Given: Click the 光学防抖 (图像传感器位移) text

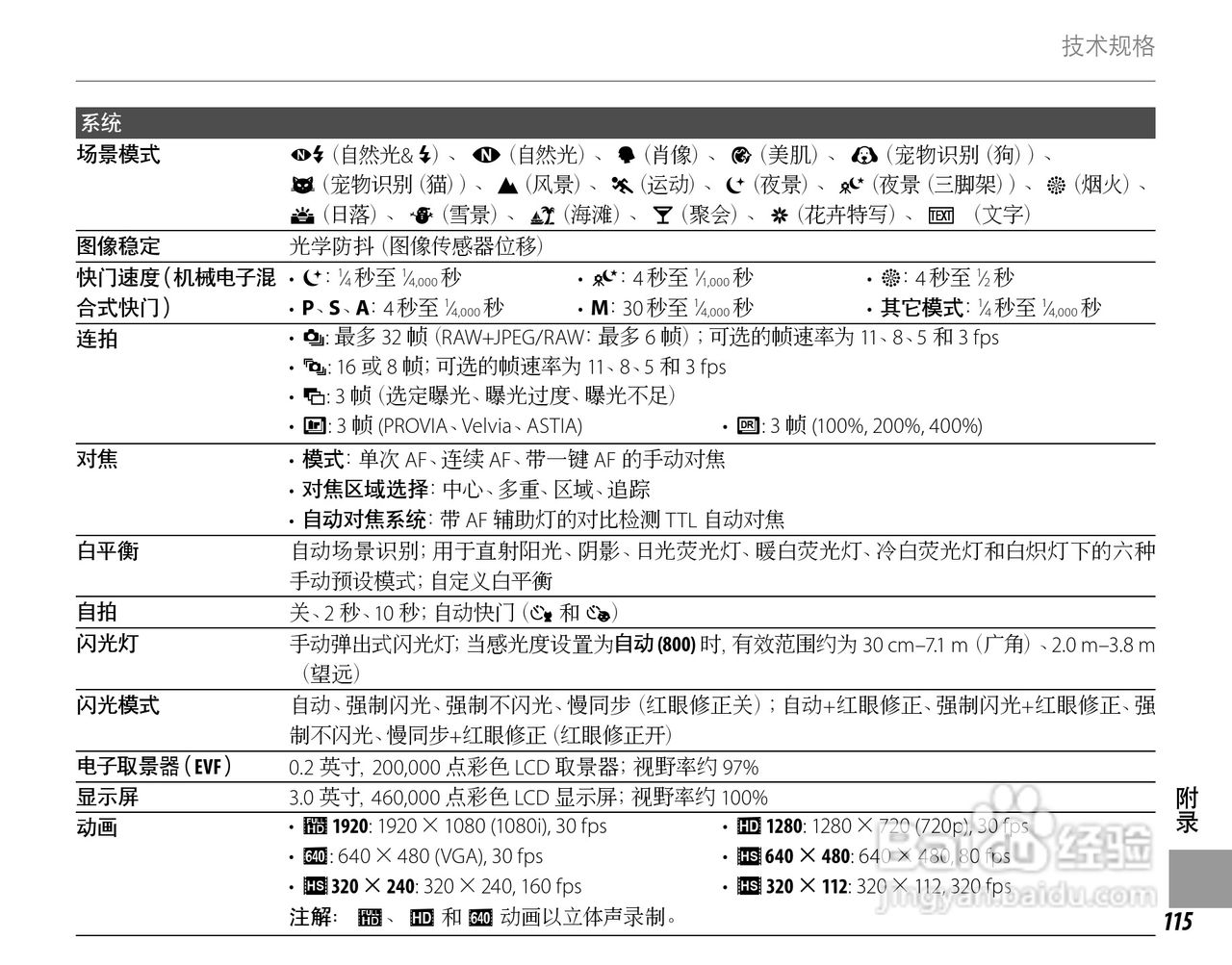Looking at the screenshot, I should 417,246.
